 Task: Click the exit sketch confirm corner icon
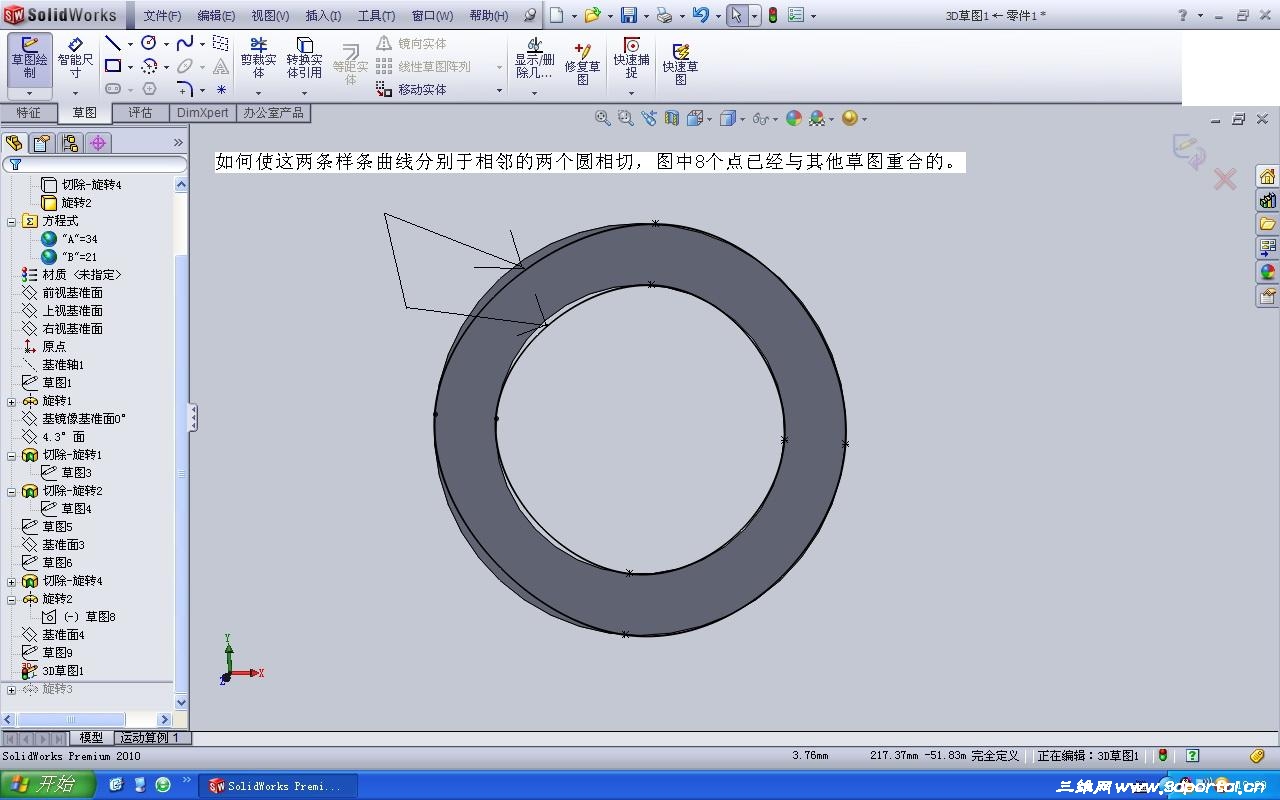click(1189, 150)
